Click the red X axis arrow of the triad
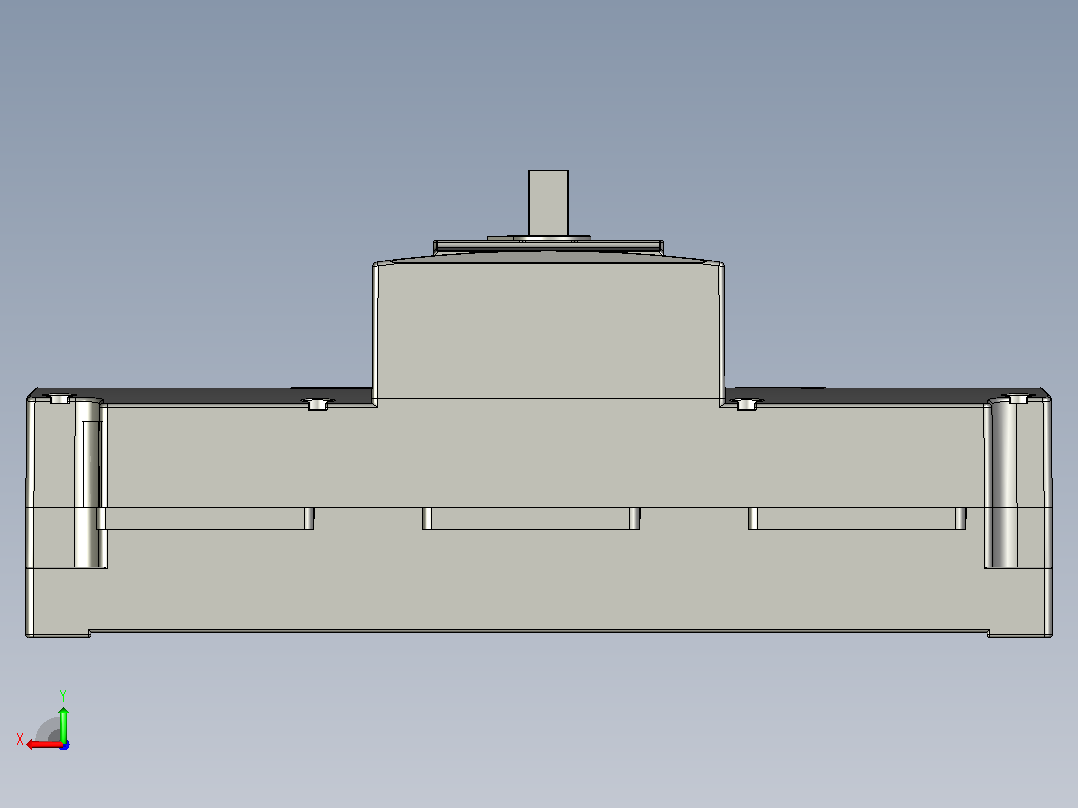Screen dimensions: 1078x808 click(x=43, y=745)
